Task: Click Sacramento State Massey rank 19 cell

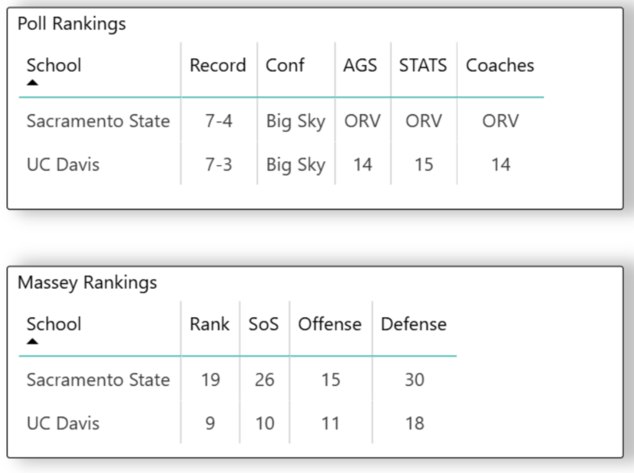Action: (210, 380)
